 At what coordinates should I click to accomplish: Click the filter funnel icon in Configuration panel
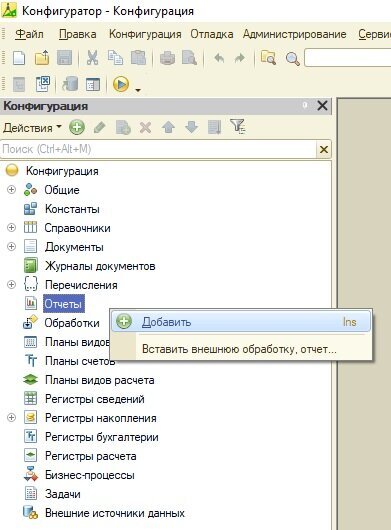[238, 127]
